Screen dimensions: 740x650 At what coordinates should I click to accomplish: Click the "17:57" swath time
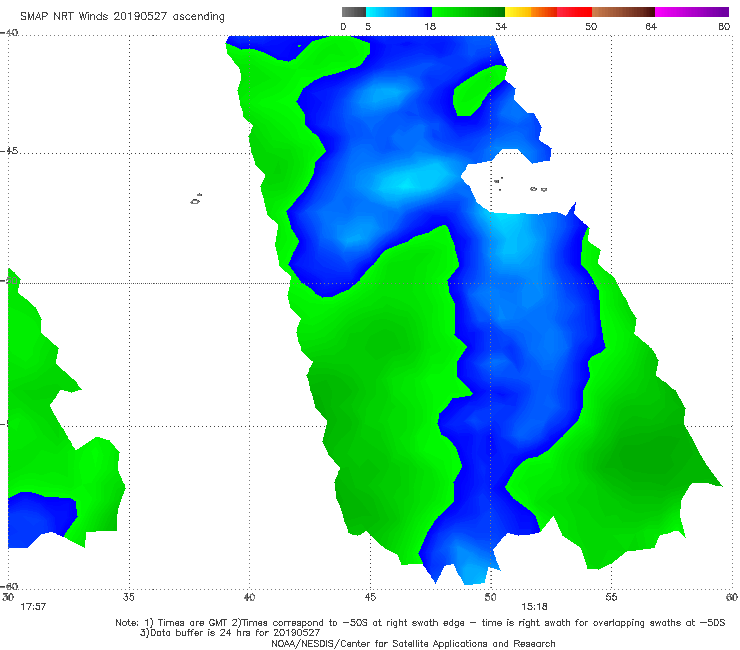click(x=33, y=607)
